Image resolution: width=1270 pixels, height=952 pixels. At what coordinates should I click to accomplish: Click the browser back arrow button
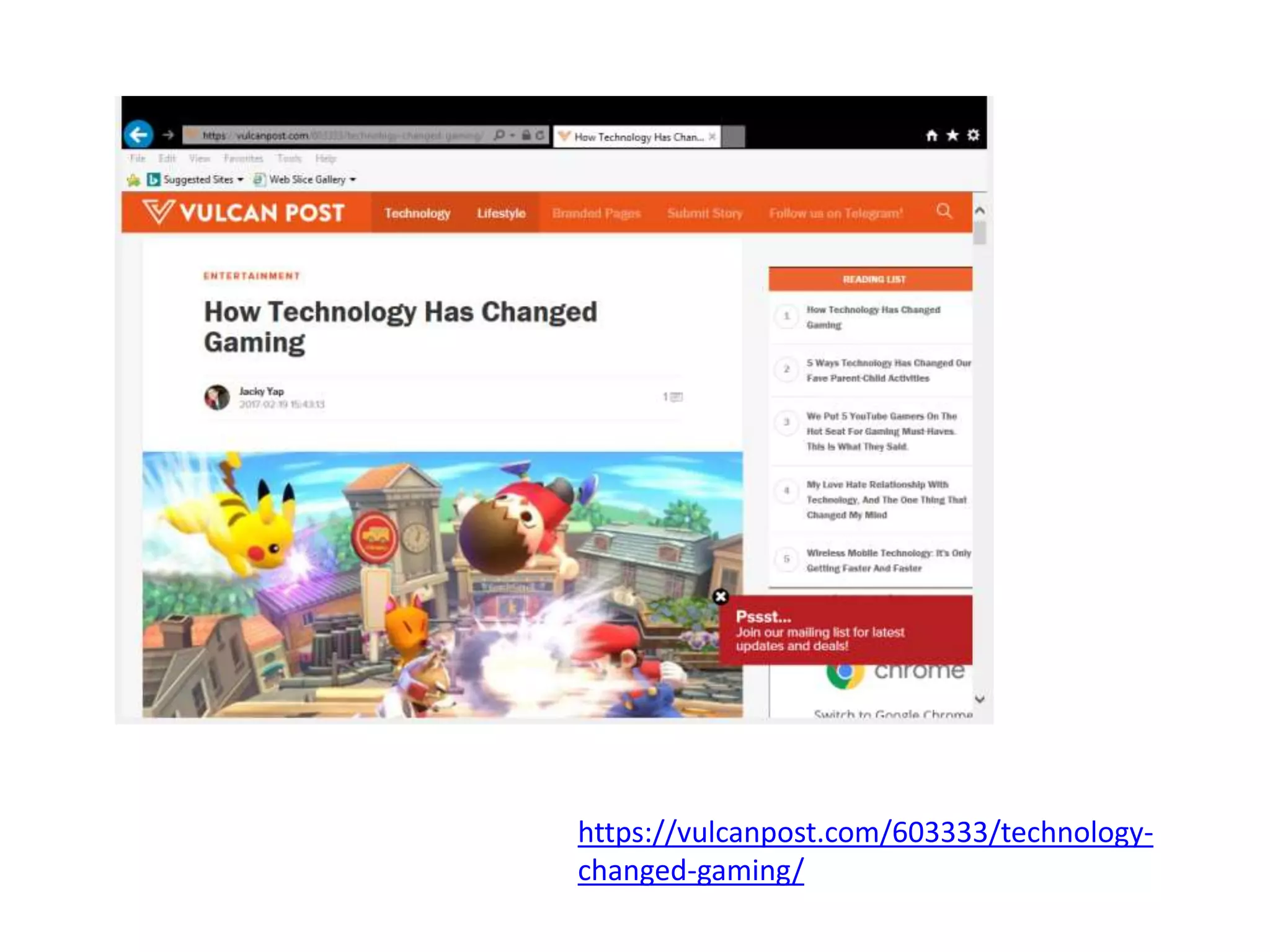tap(138, 134)
